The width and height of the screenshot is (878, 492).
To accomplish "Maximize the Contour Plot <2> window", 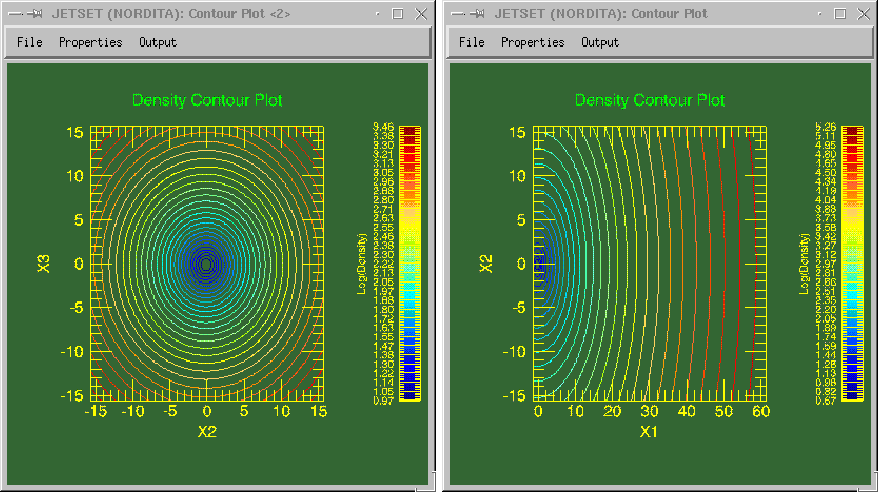I will pyautogui.click(x=398, y=14).
